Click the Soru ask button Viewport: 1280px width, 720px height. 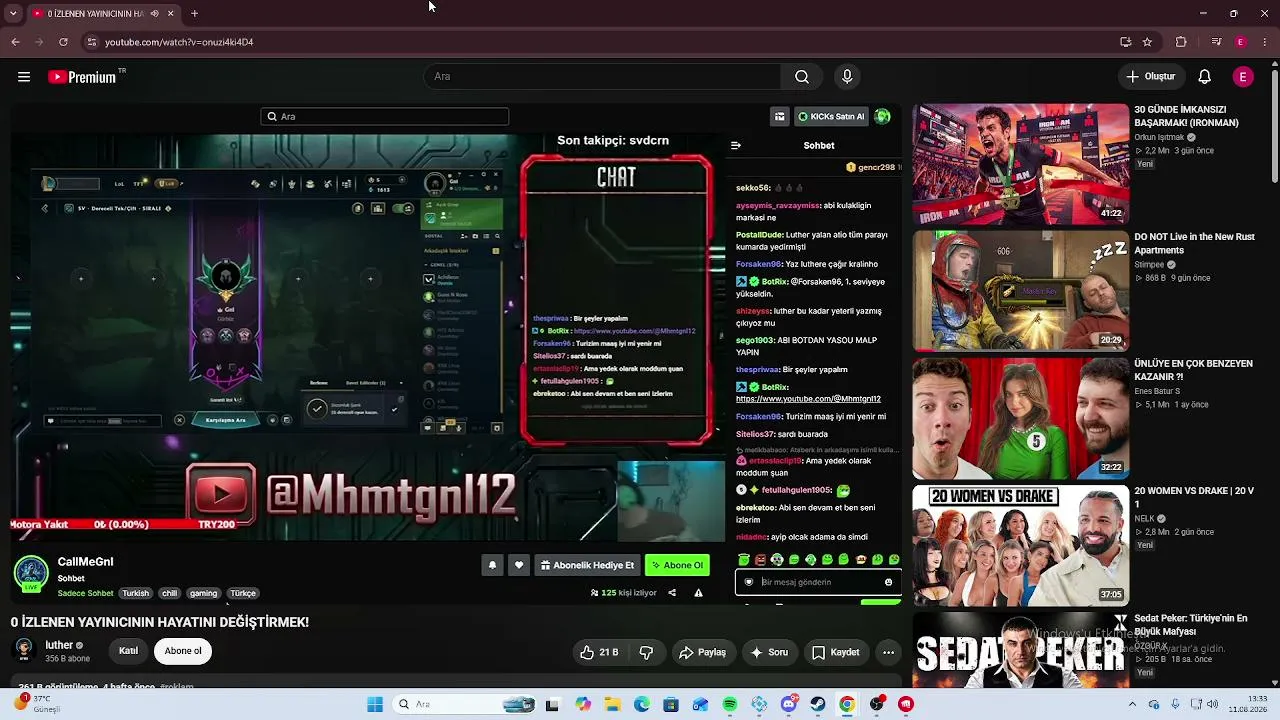(x=769, y=652)
